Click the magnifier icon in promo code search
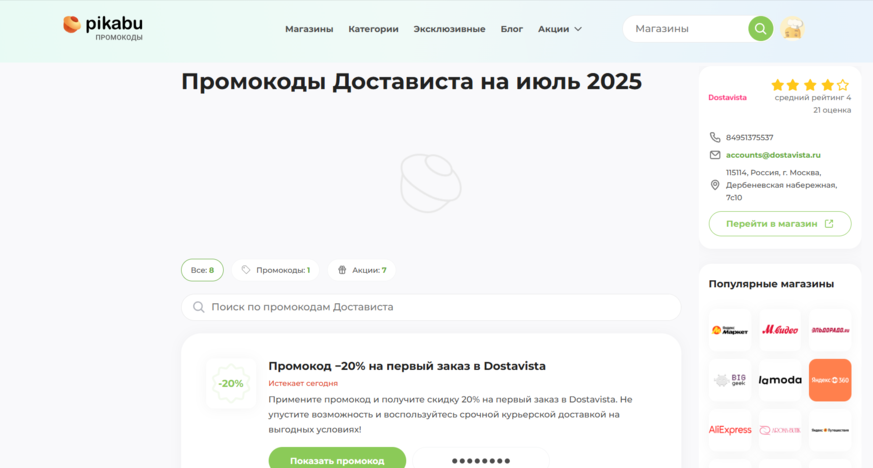Image resolution: width=873 pixels, height=468 pixels. pos(198,307)
